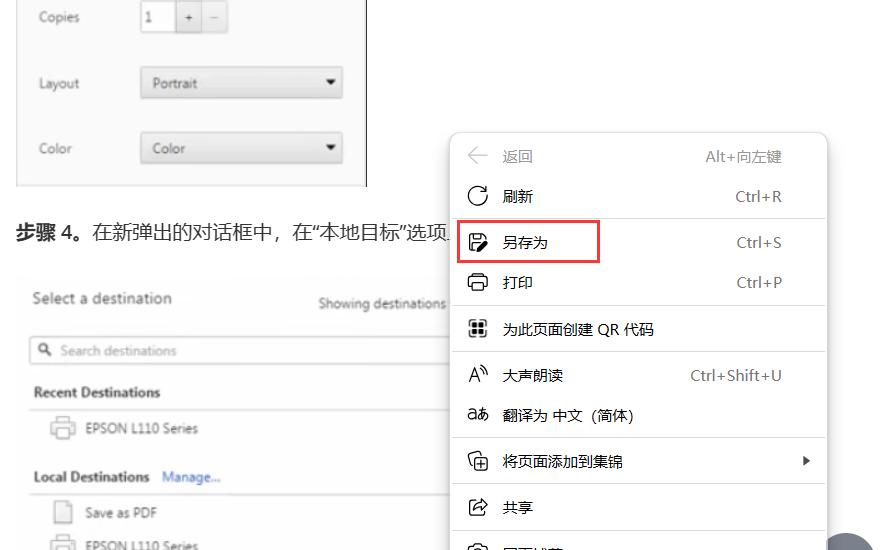Image resolution: width=886 pixels, height=550 pixels.
Task: Click the translate aあ icon
Action: click(478, 414)
